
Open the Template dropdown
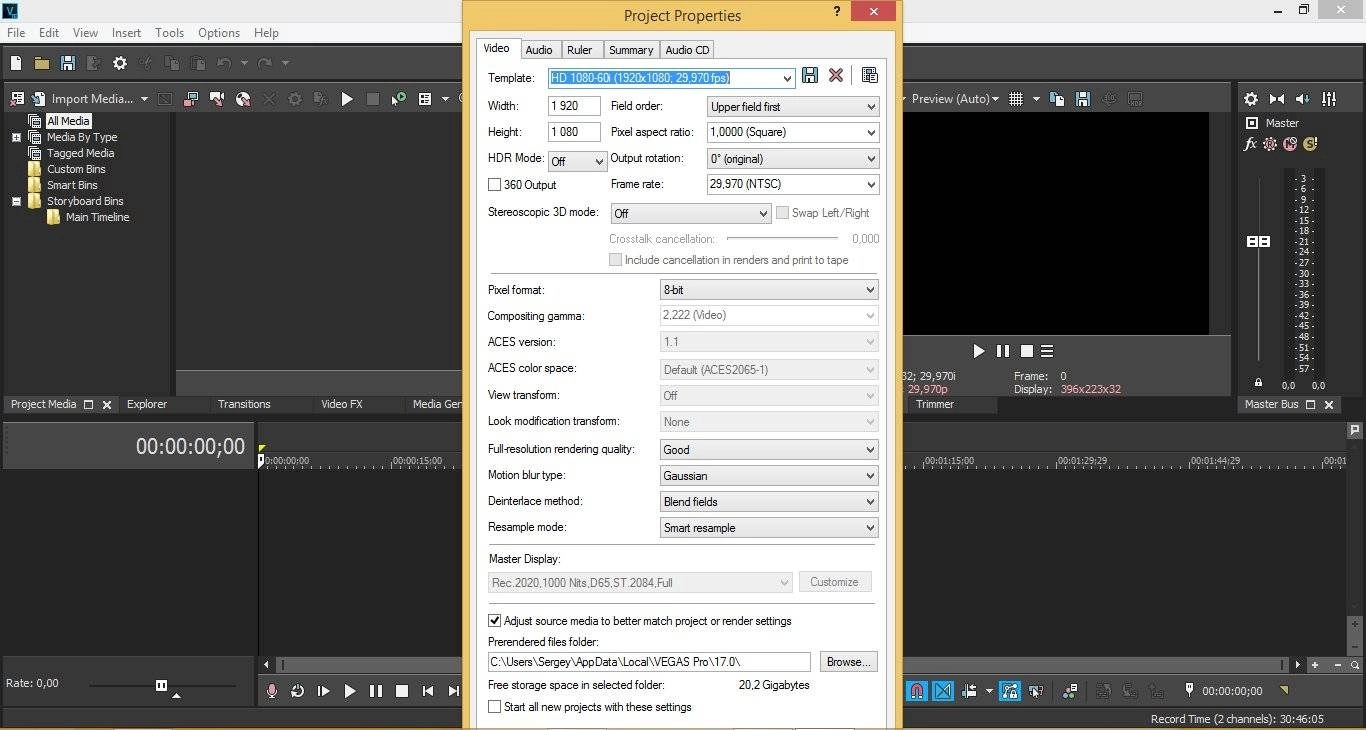point(788,78)
